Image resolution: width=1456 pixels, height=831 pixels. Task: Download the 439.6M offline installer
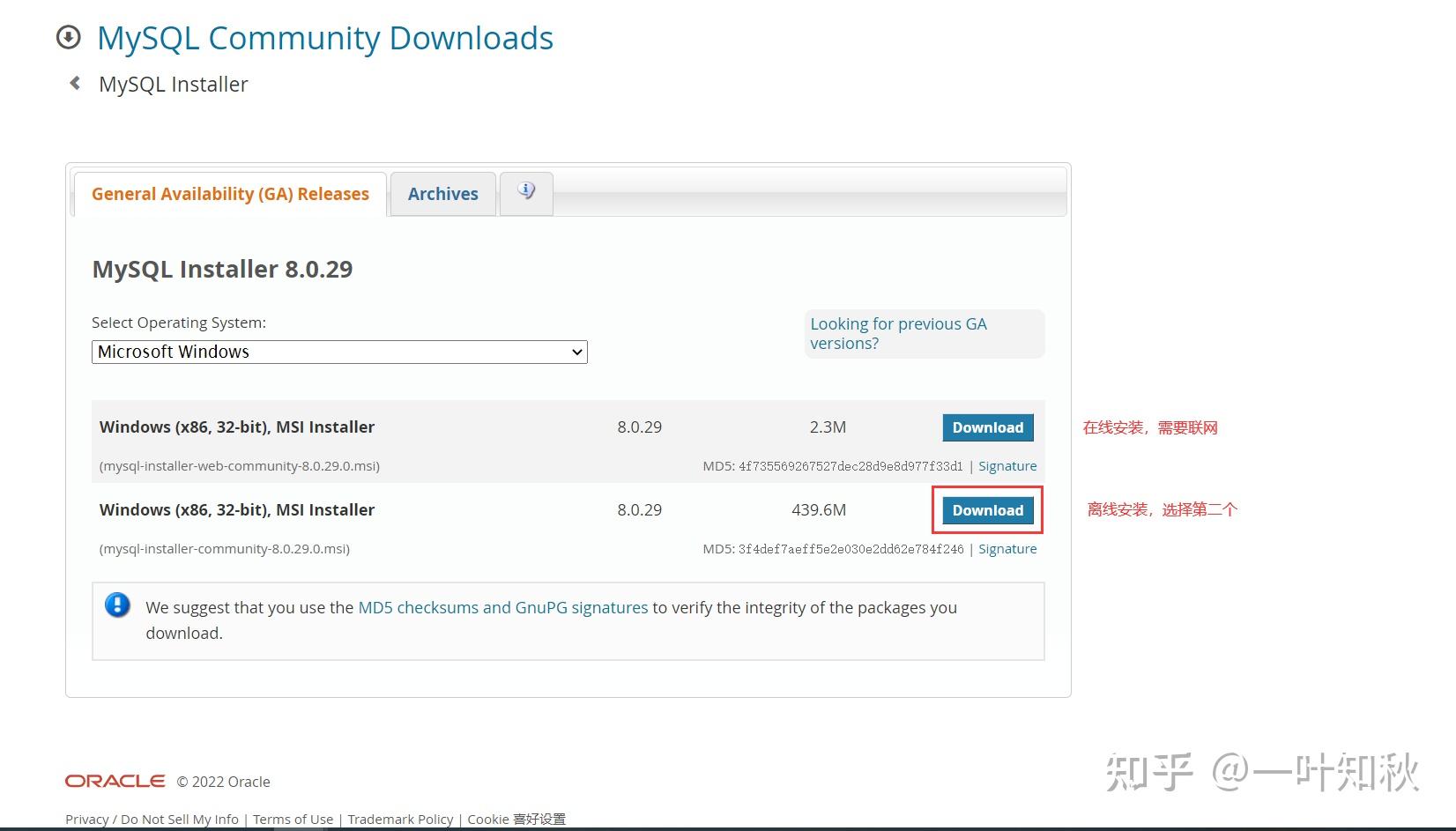click(986, 510)
